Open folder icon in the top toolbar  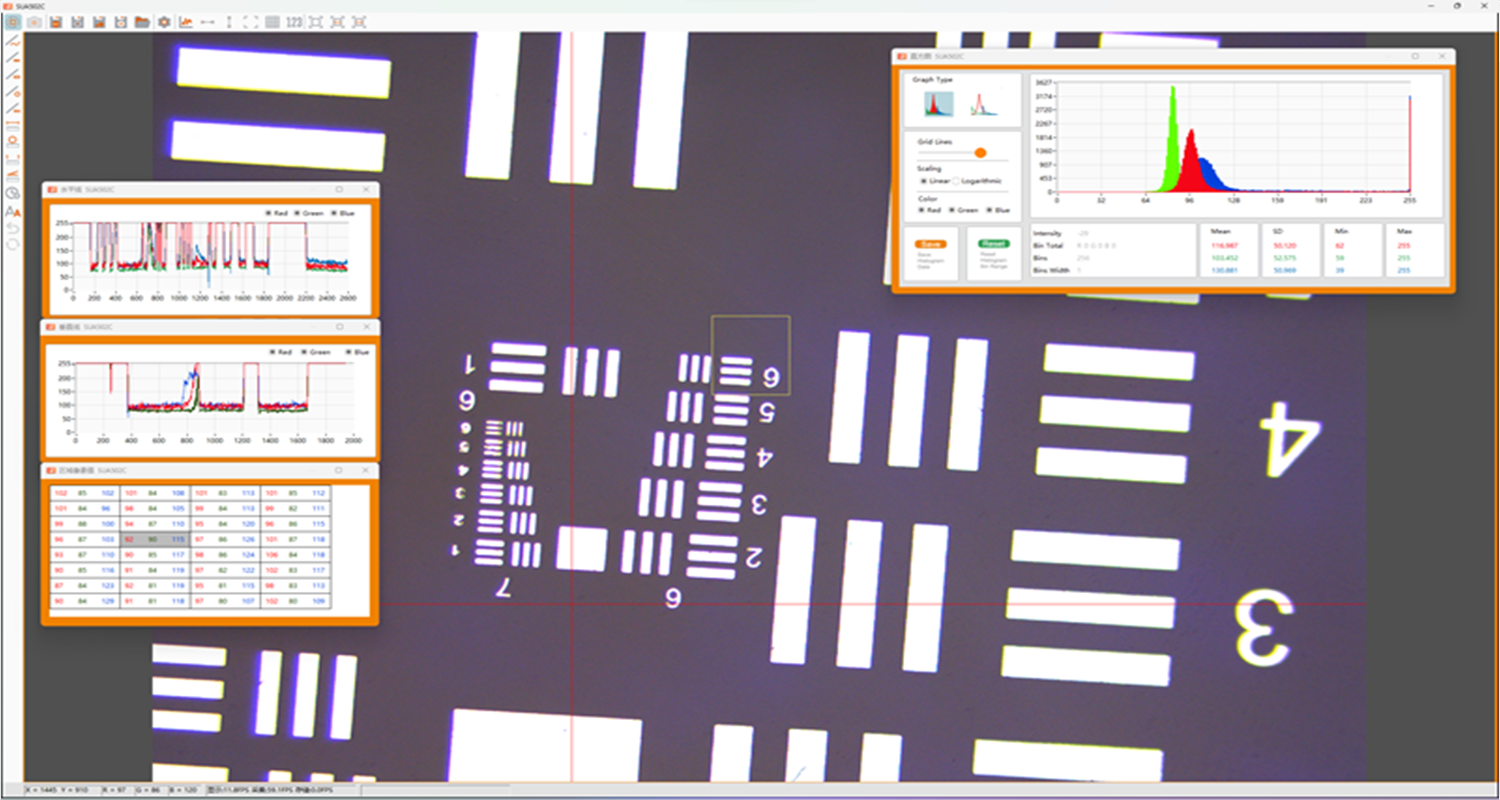point(143,22)
